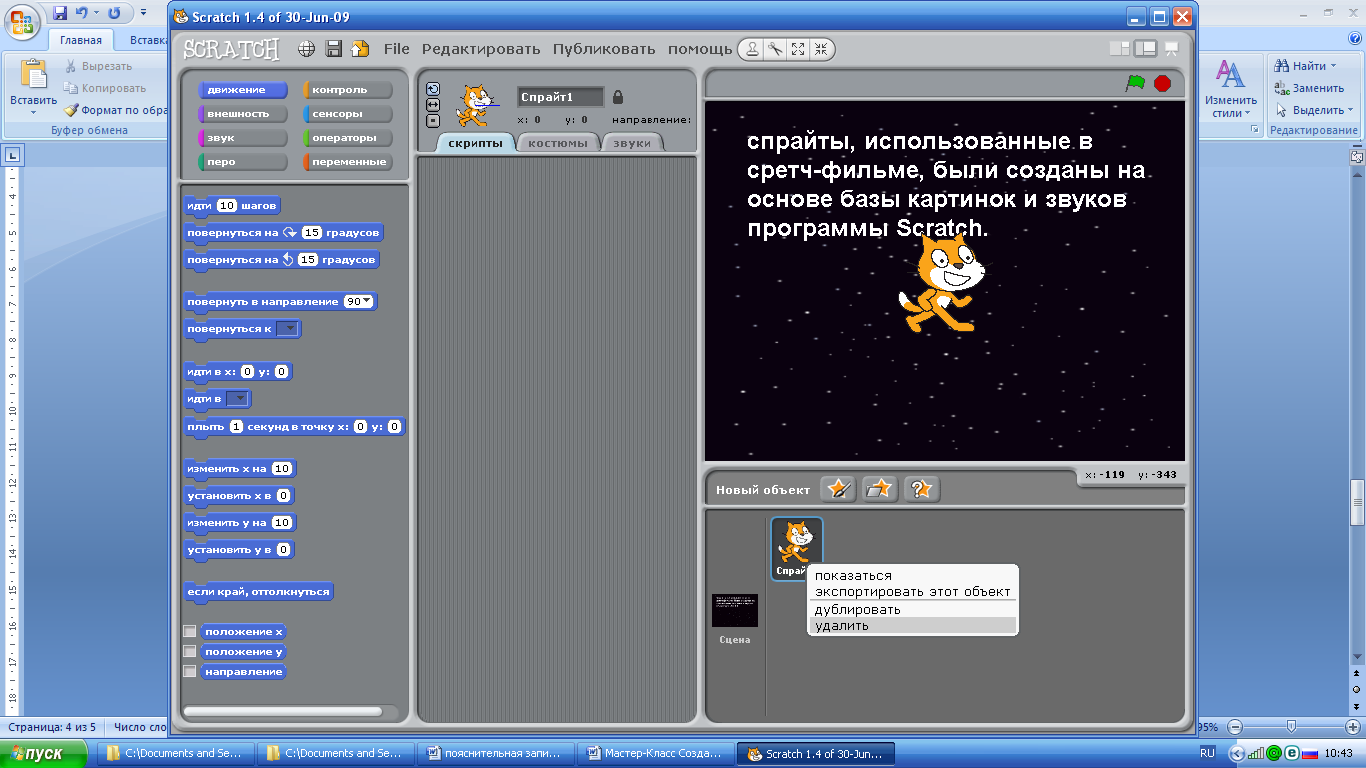Select the контроль block category
This screenshot has height=768, width=1366.
tap(348, 90)
